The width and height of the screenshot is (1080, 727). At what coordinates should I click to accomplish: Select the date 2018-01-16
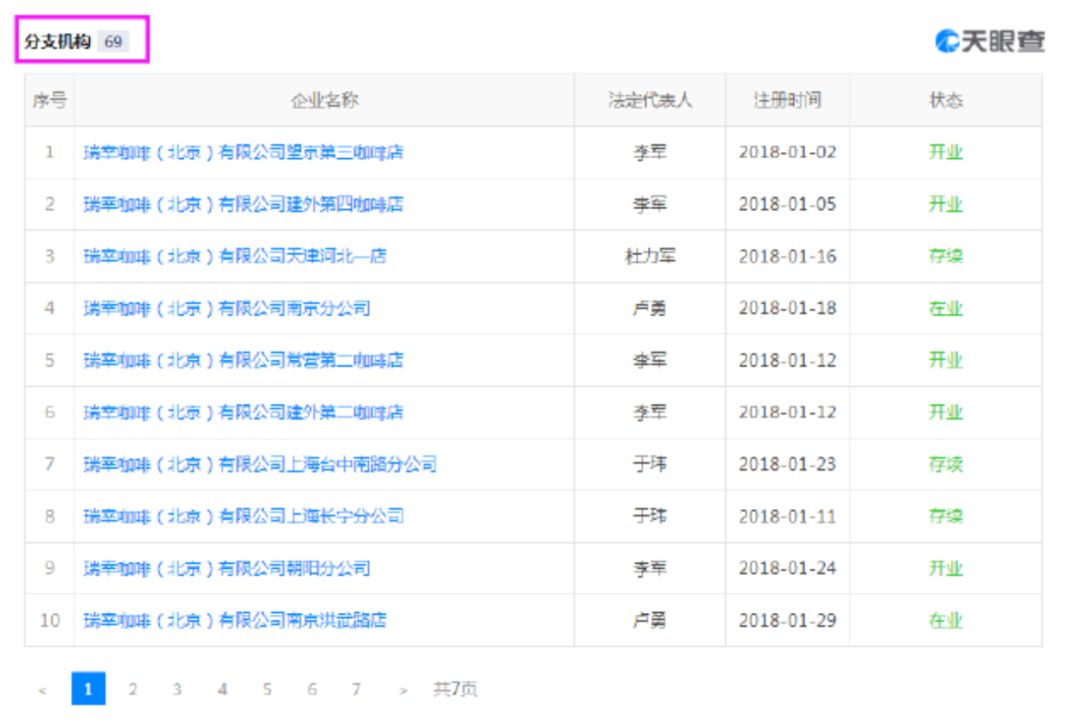[787, 256]
